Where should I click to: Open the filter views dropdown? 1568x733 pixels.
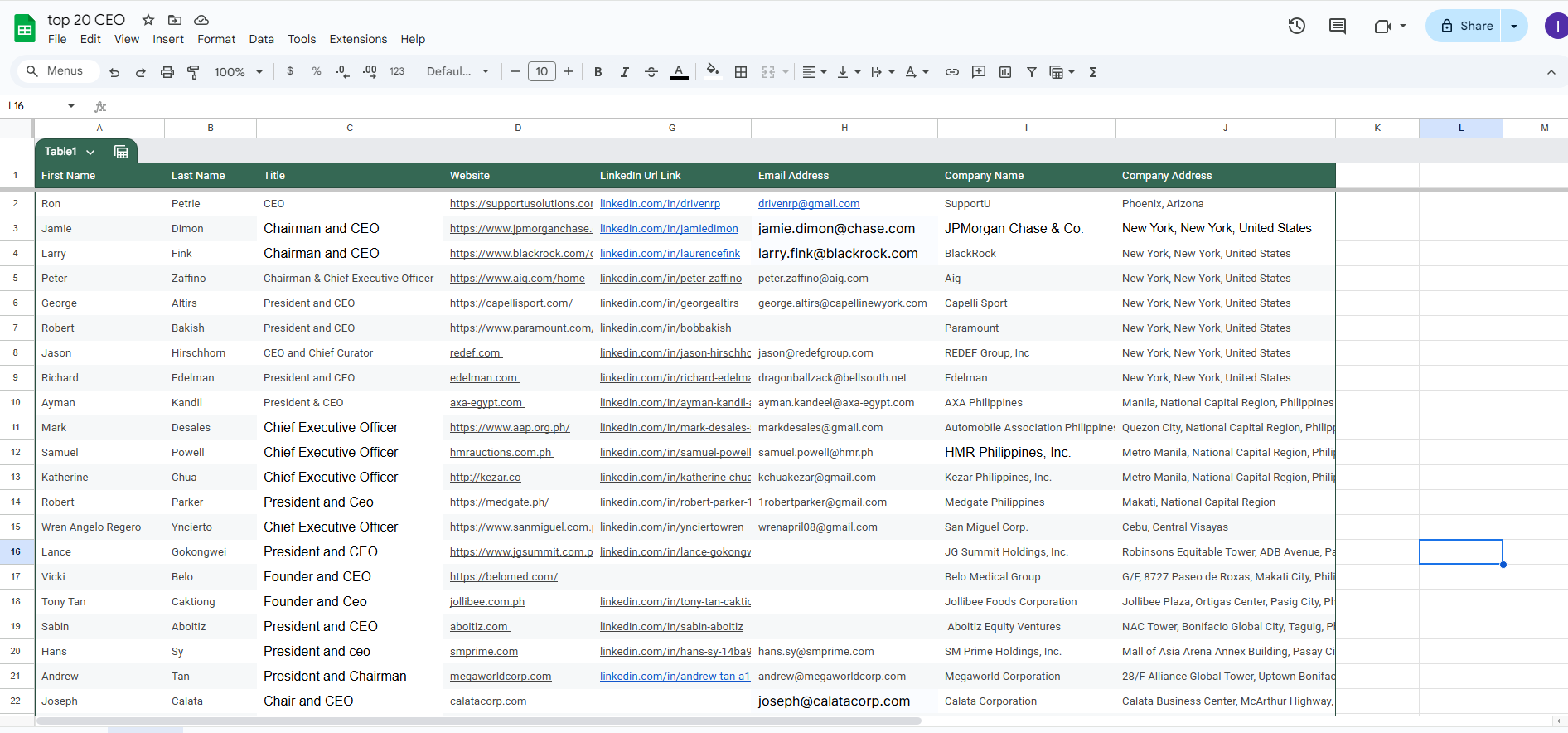click(1062, 72)
